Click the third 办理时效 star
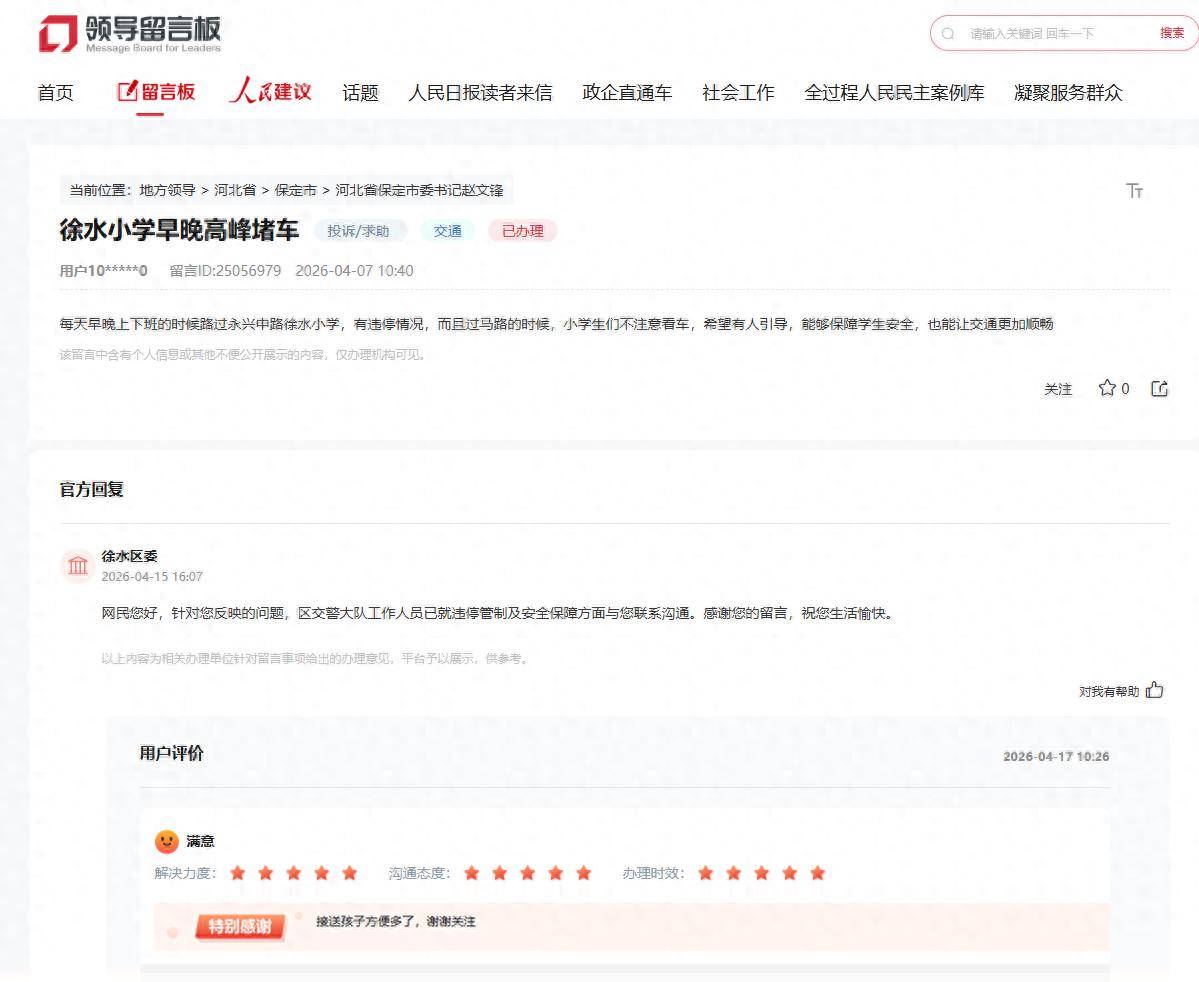This screenshot has width=1199, height=982. point(762,873)
